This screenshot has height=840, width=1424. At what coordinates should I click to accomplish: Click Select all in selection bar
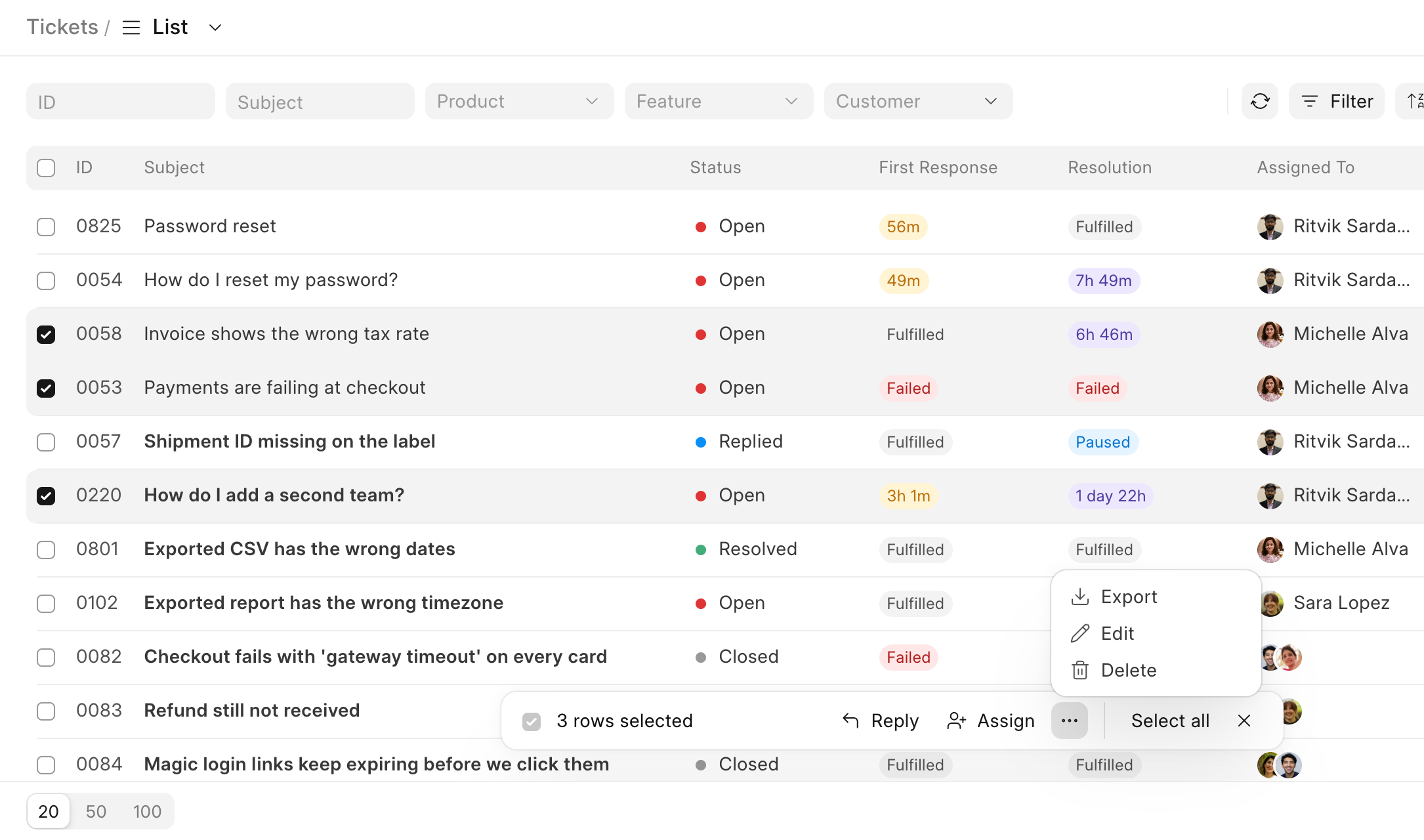pyautogui.click(x=1170, y=721)
